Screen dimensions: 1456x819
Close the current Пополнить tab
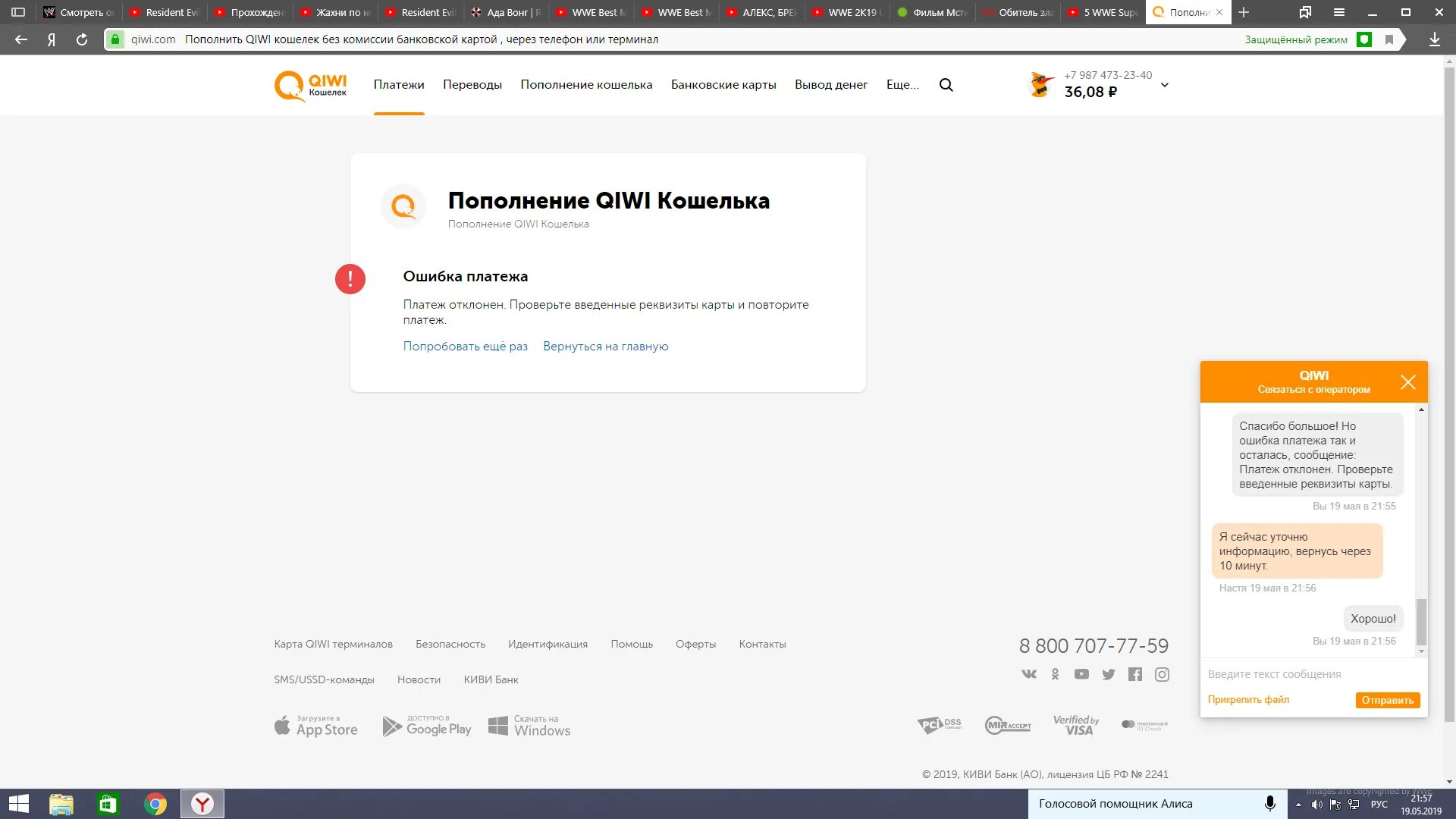click(x=1219, y=12)
